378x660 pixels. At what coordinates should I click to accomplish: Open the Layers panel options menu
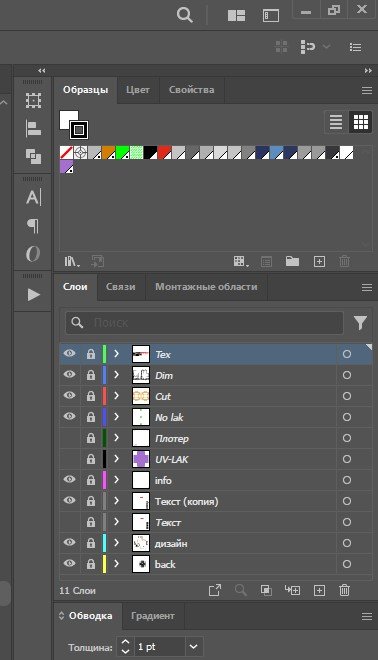[x=367, y=287]
